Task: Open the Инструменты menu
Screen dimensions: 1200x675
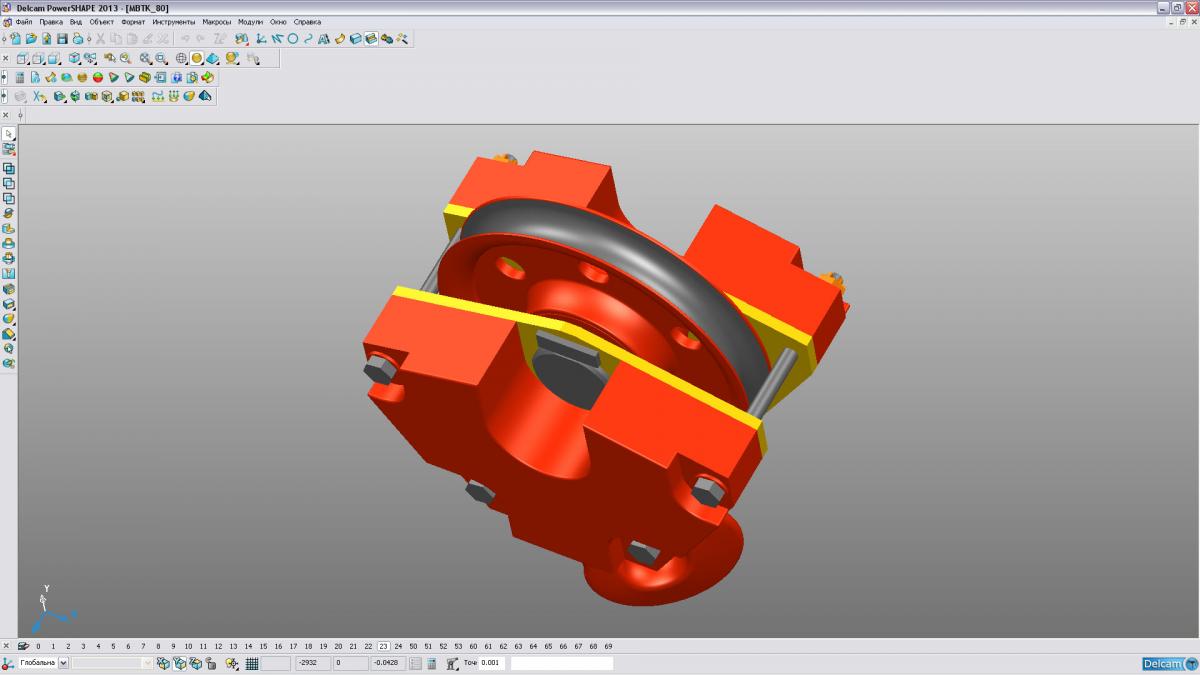Action: point(175,21)
